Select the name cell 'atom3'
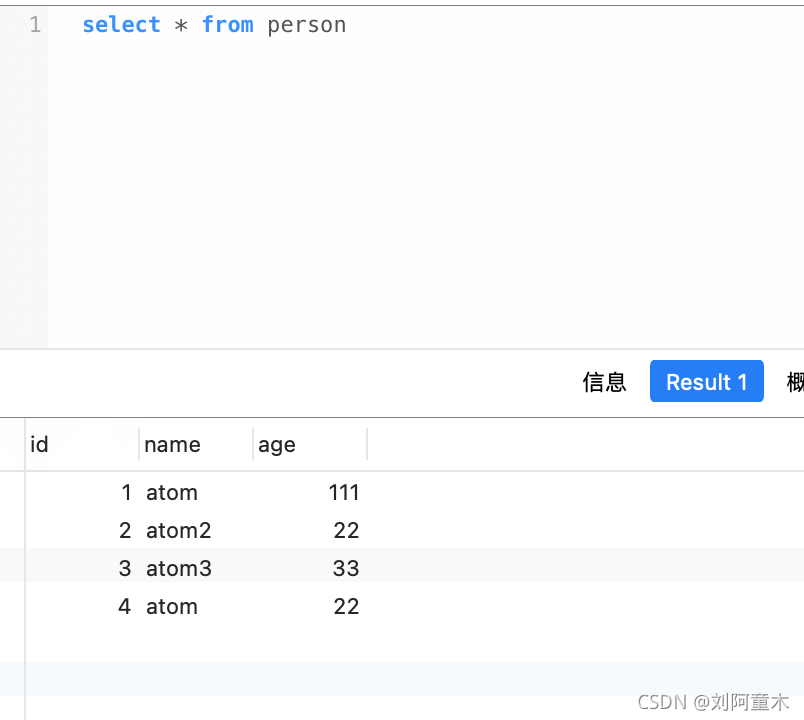The width and height of the screenshot is (804, 720). [196, 568]
